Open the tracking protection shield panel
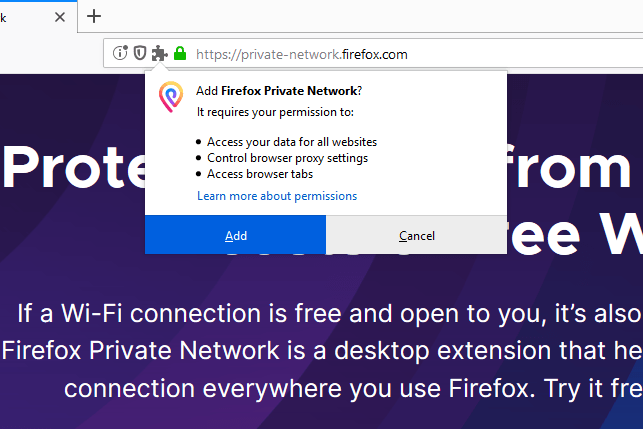 coord(140,54)
